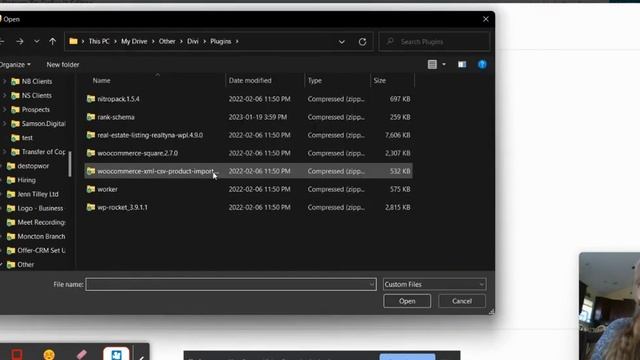Click the Cancel button
640x360 pixels.
coord(462,301)
